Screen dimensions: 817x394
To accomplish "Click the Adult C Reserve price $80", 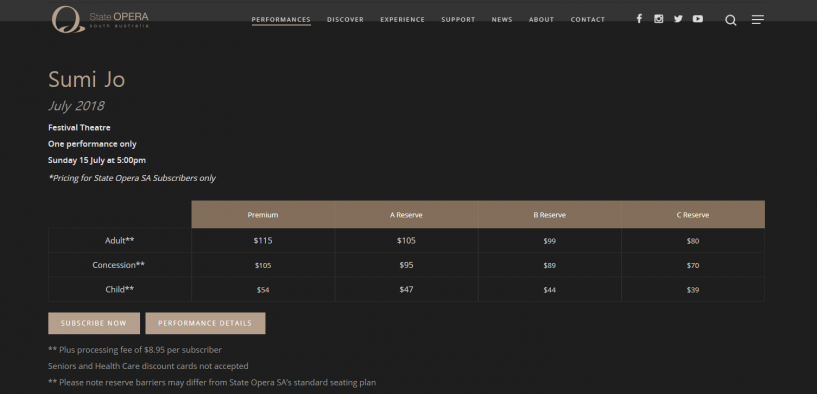I will [x=693, y=241].
